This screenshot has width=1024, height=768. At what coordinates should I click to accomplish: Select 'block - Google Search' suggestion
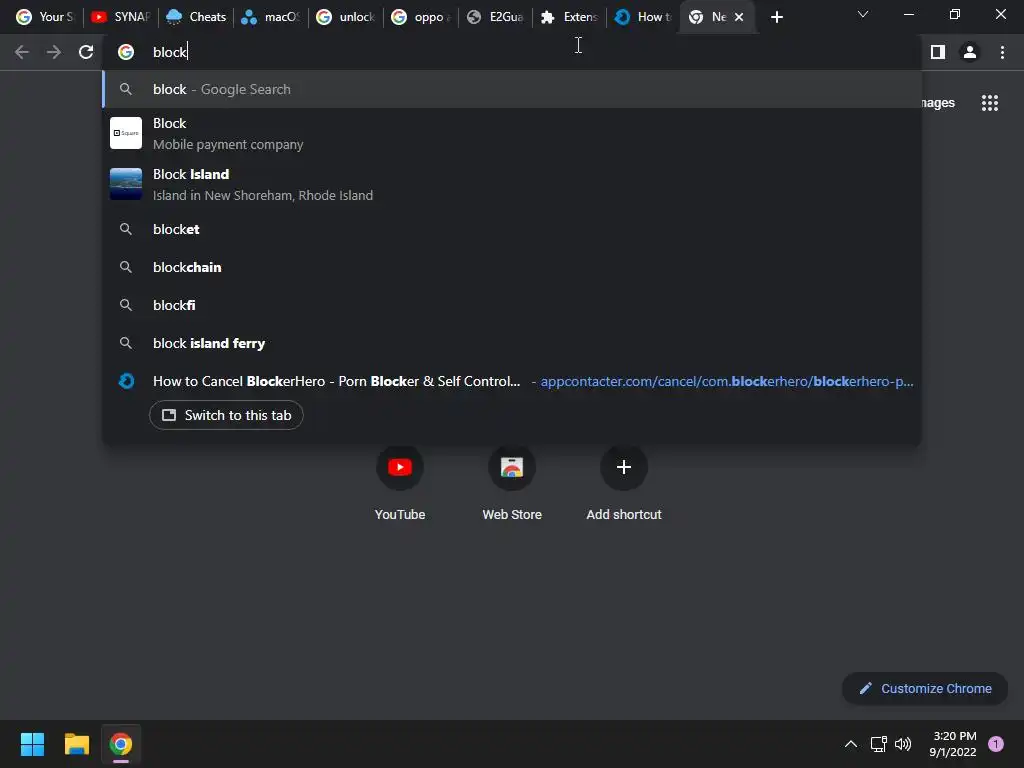pos(512,89)
